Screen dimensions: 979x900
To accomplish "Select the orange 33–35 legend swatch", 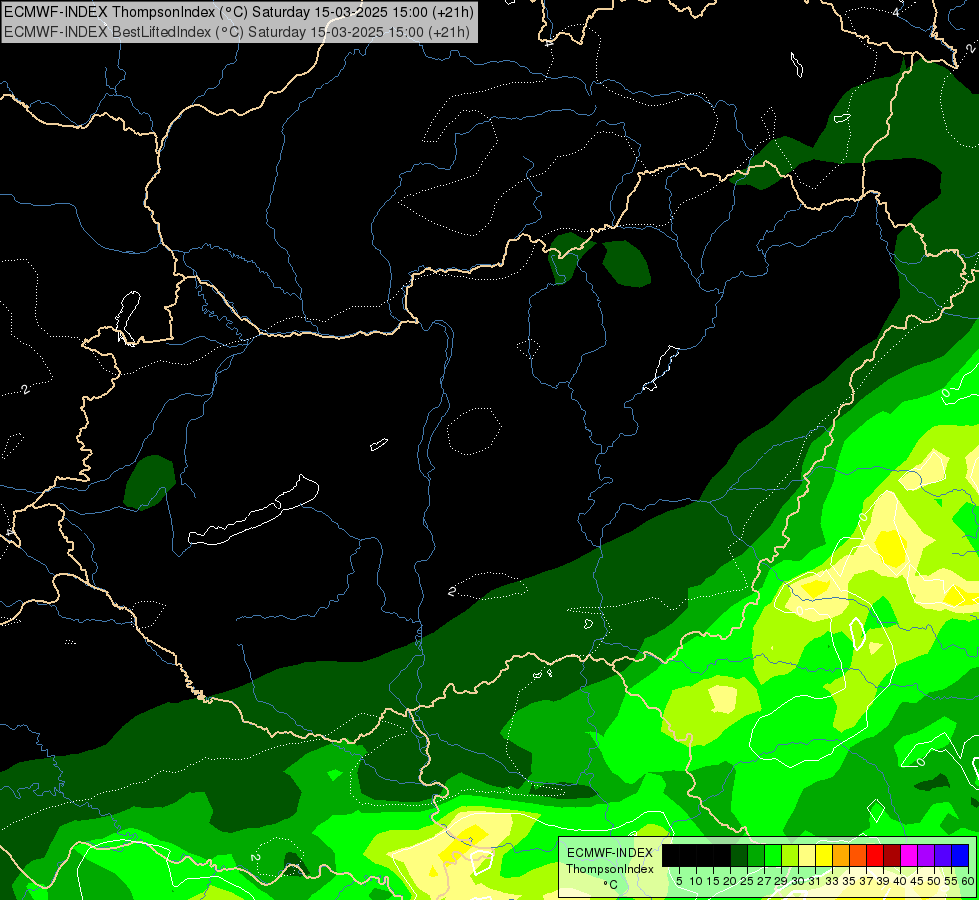I will pos(841,855).
